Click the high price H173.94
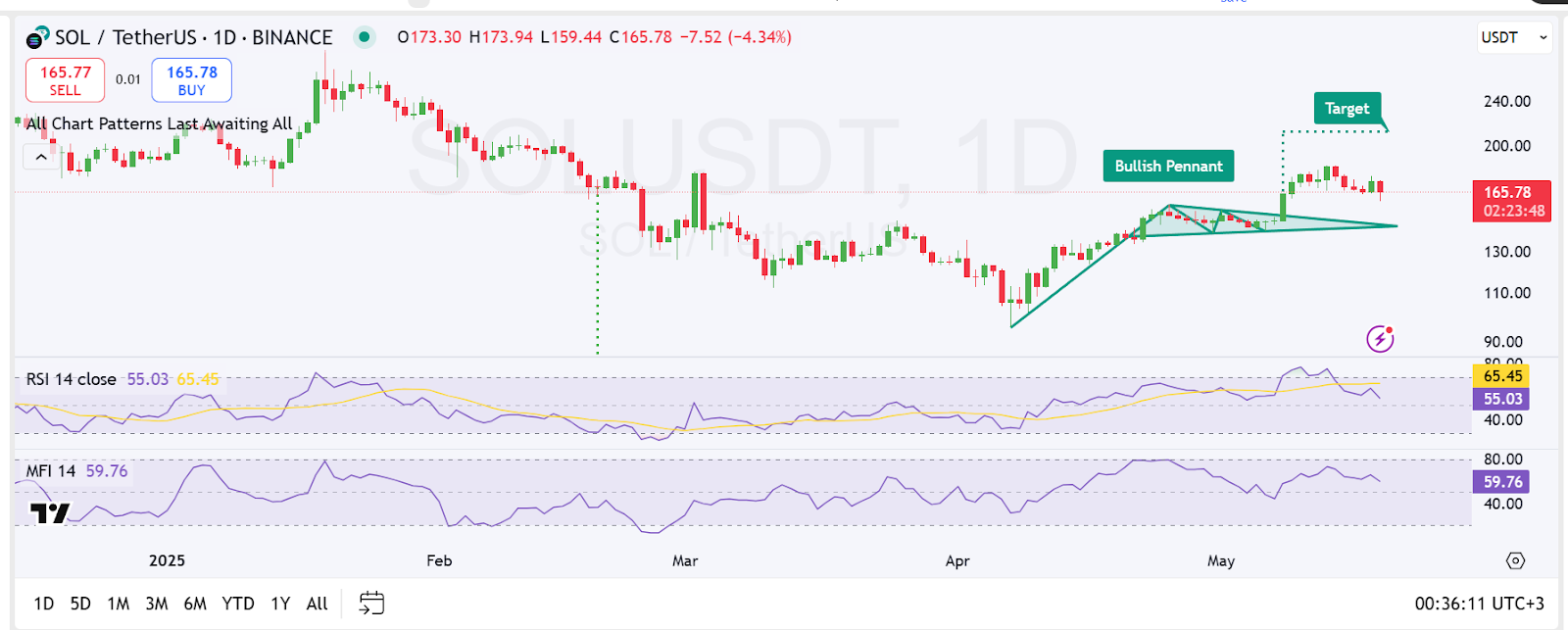 pos(501,37)
